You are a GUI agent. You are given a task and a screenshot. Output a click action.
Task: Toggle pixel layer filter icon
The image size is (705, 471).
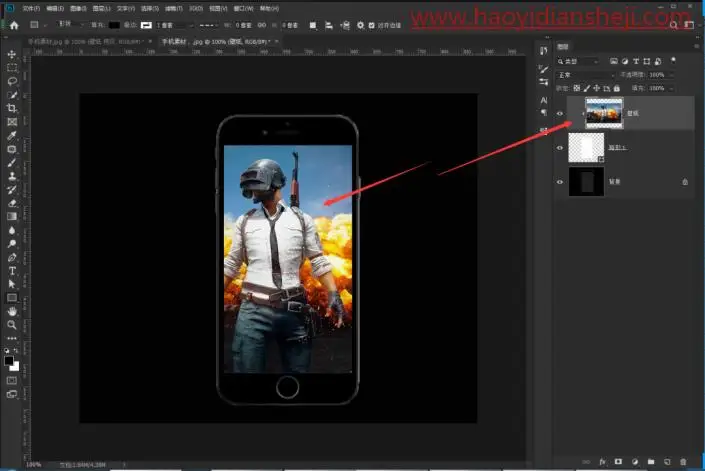click(614, 61)
